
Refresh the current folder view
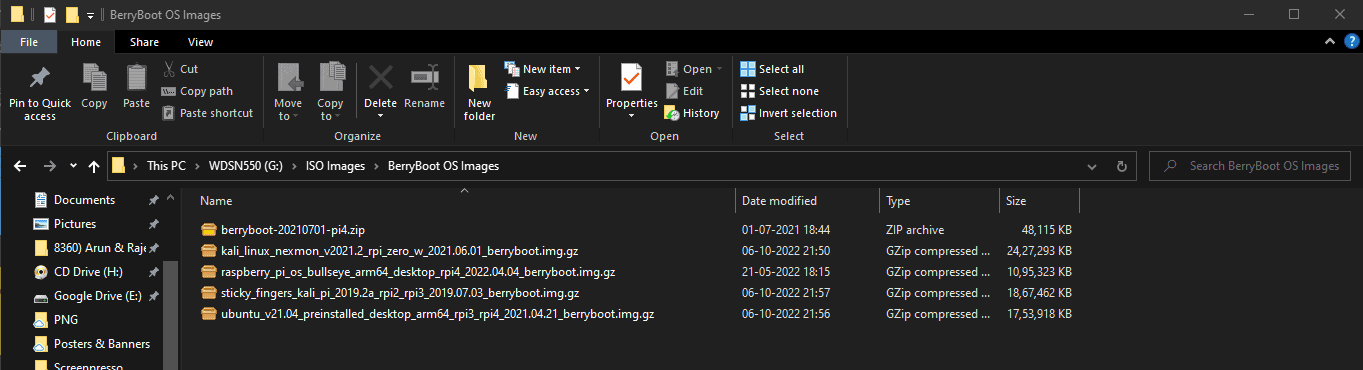pyautogui.click(x=1121, y=166)
